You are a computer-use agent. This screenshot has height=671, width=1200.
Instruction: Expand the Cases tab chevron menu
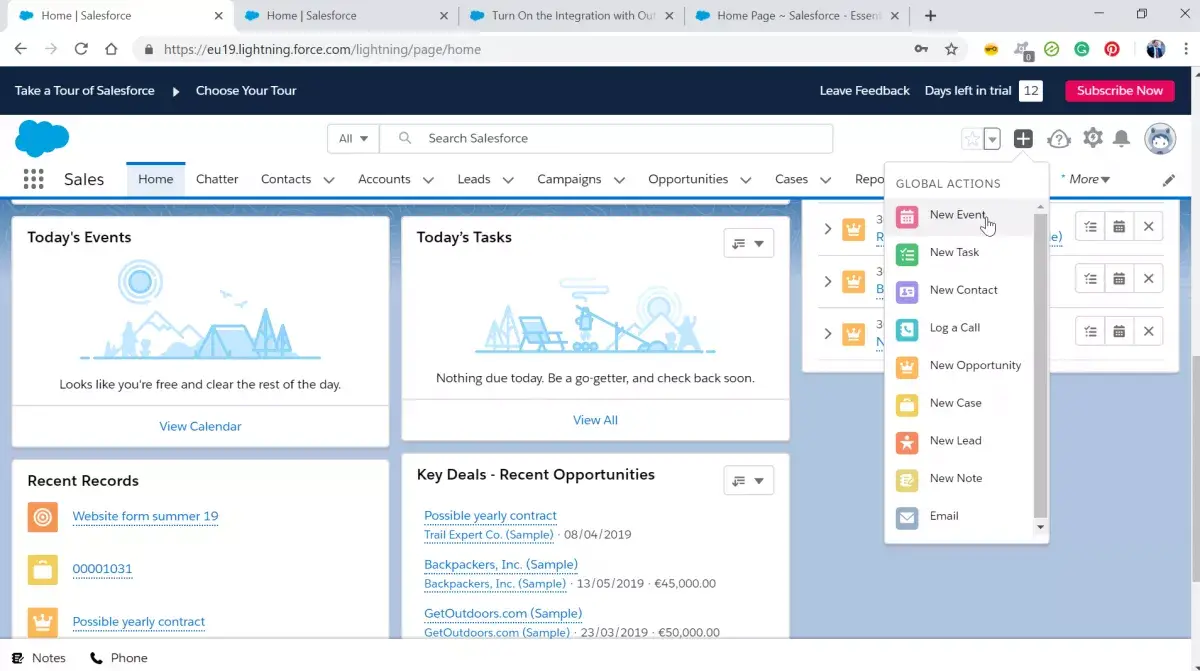coord(826,180)
